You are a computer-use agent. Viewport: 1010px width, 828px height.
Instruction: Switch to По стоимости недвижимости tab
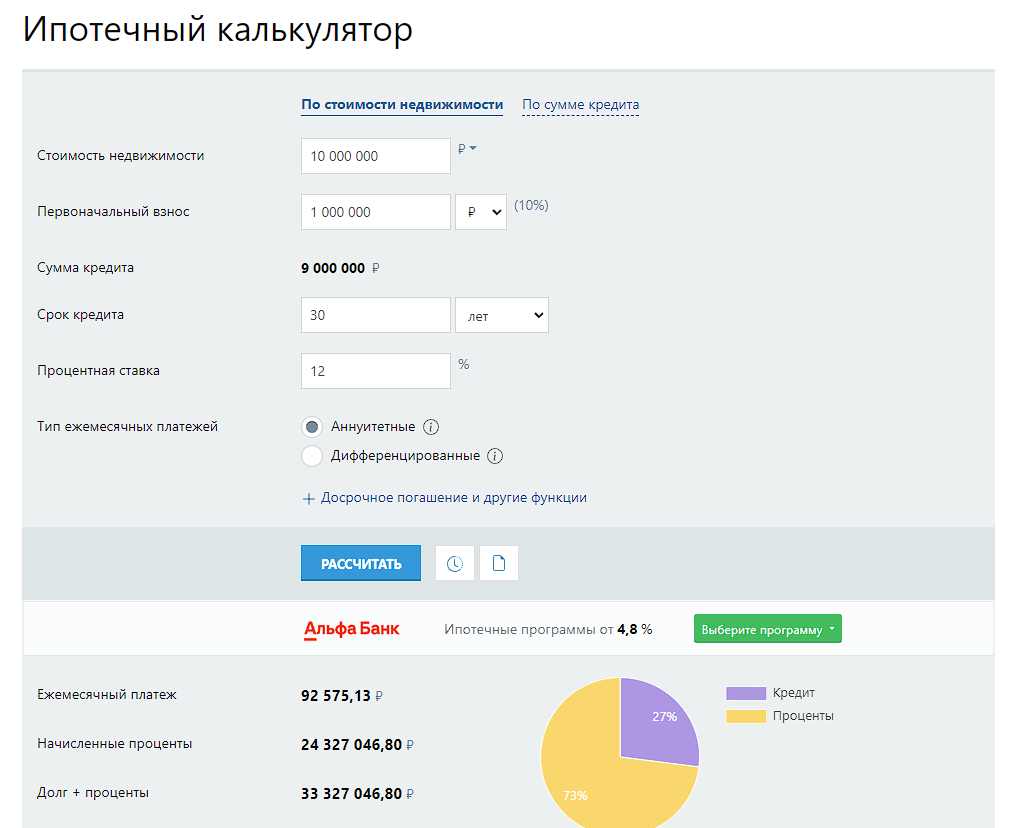(402, 104)
